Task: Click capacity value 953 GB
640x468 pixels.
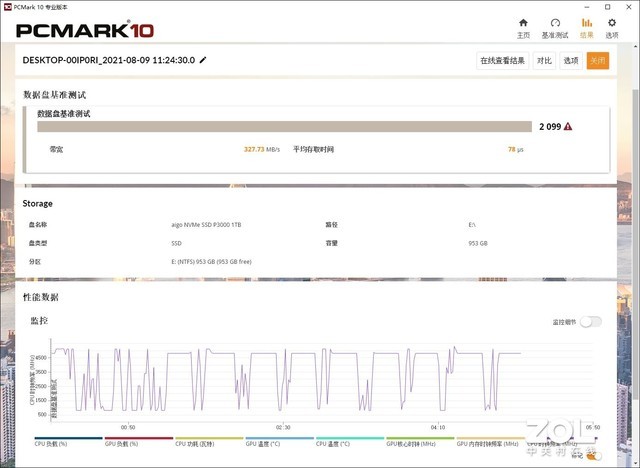Action: (x=478, y=243)
